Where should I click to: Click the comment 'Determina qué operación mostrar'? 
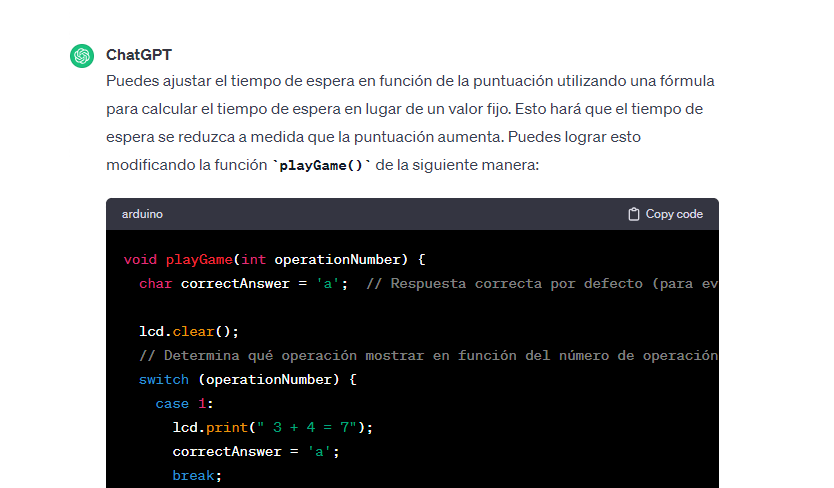coord(429,355)
